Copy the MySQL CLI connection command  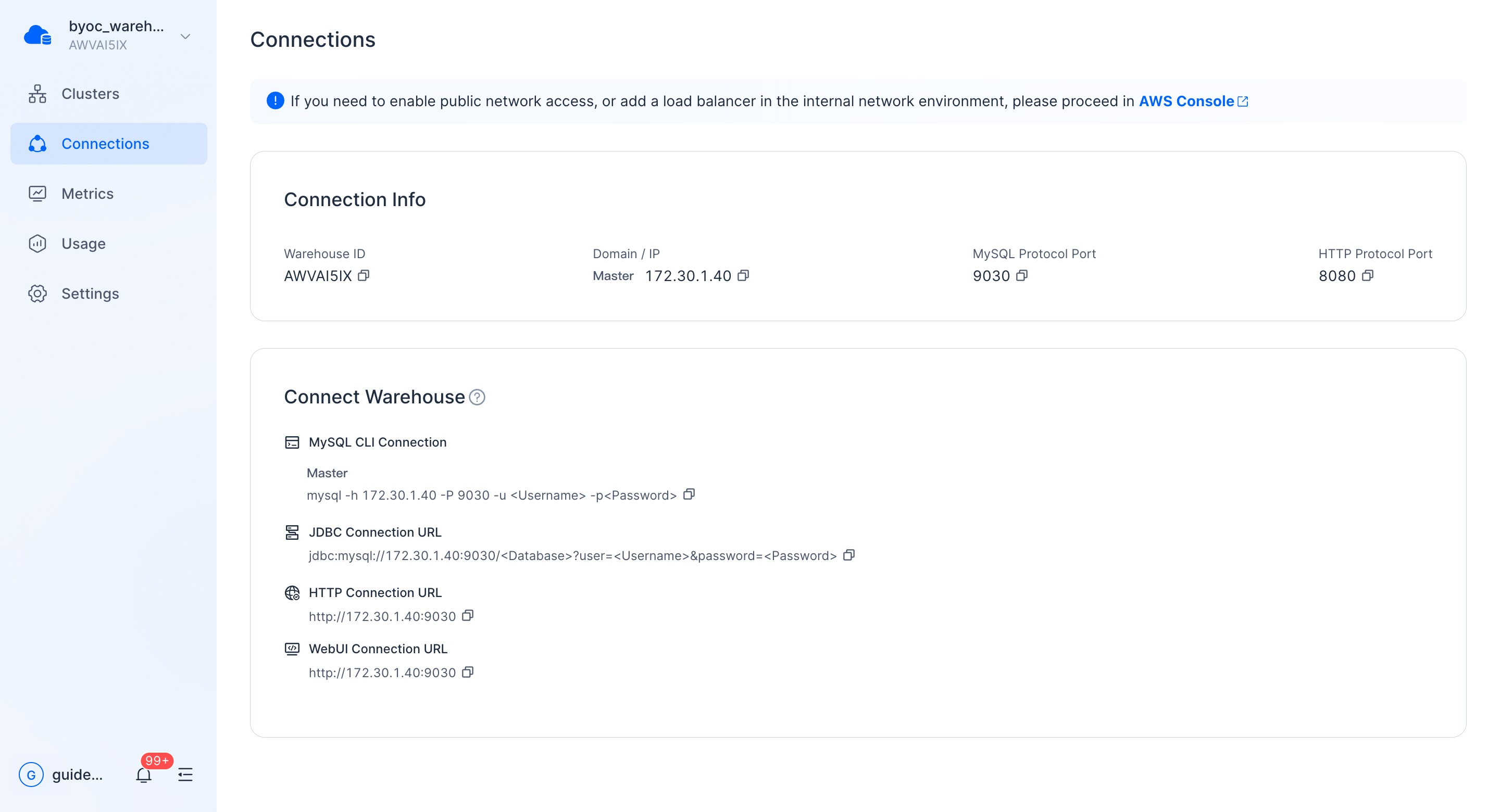point(690,494)
